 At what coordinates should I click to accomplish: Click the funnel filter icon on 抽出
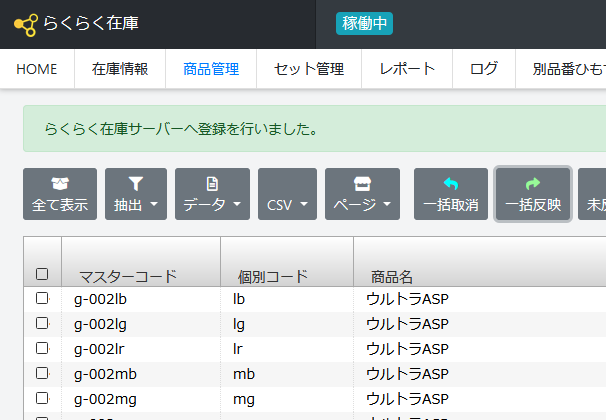136,184
